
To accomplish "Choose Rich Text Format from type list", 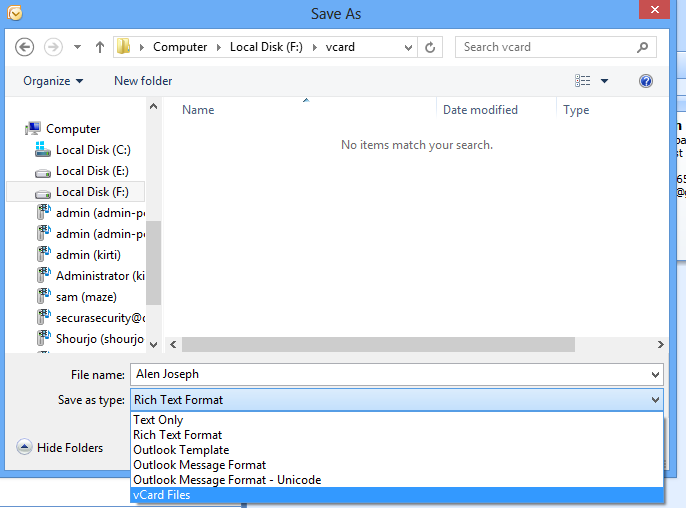I will [397, 435].
